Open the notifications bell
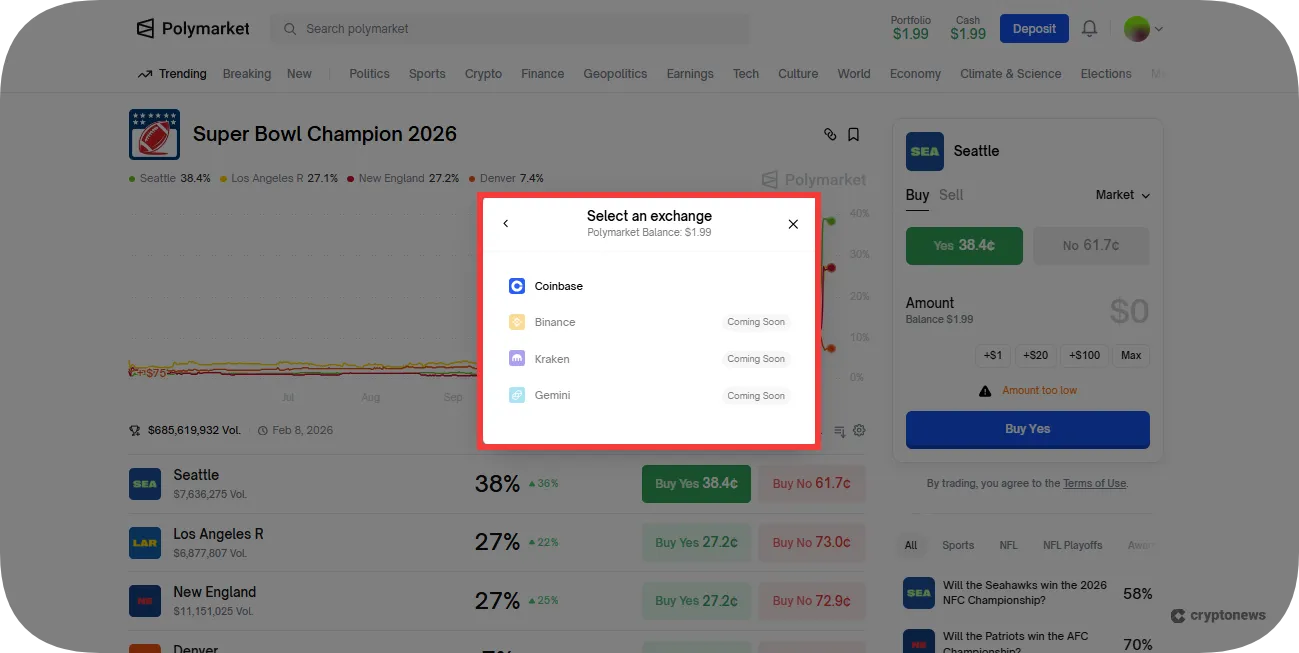This screenshot has width=1299, height=653. click(1089, 28)
